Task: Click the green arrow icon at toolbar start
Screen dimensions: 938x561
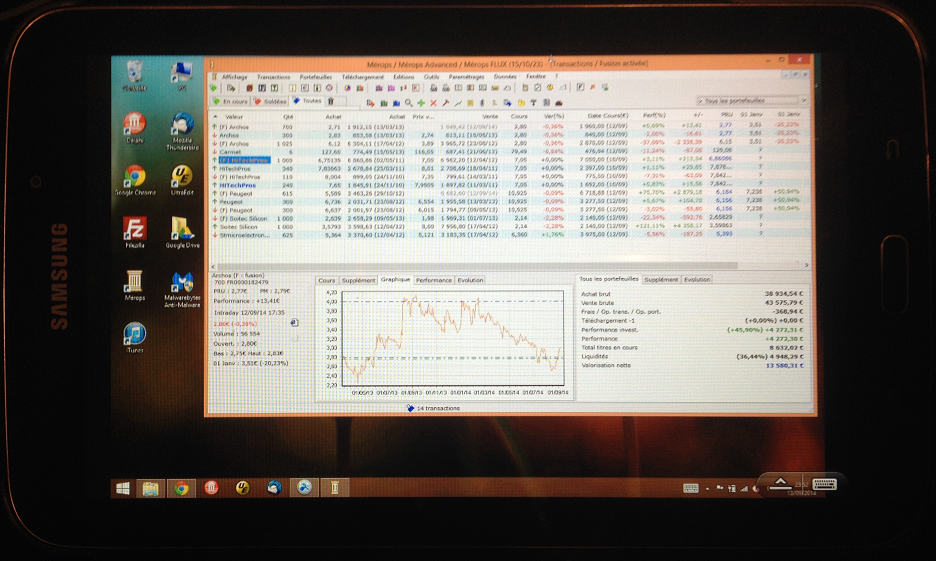Action: (214, 88)
